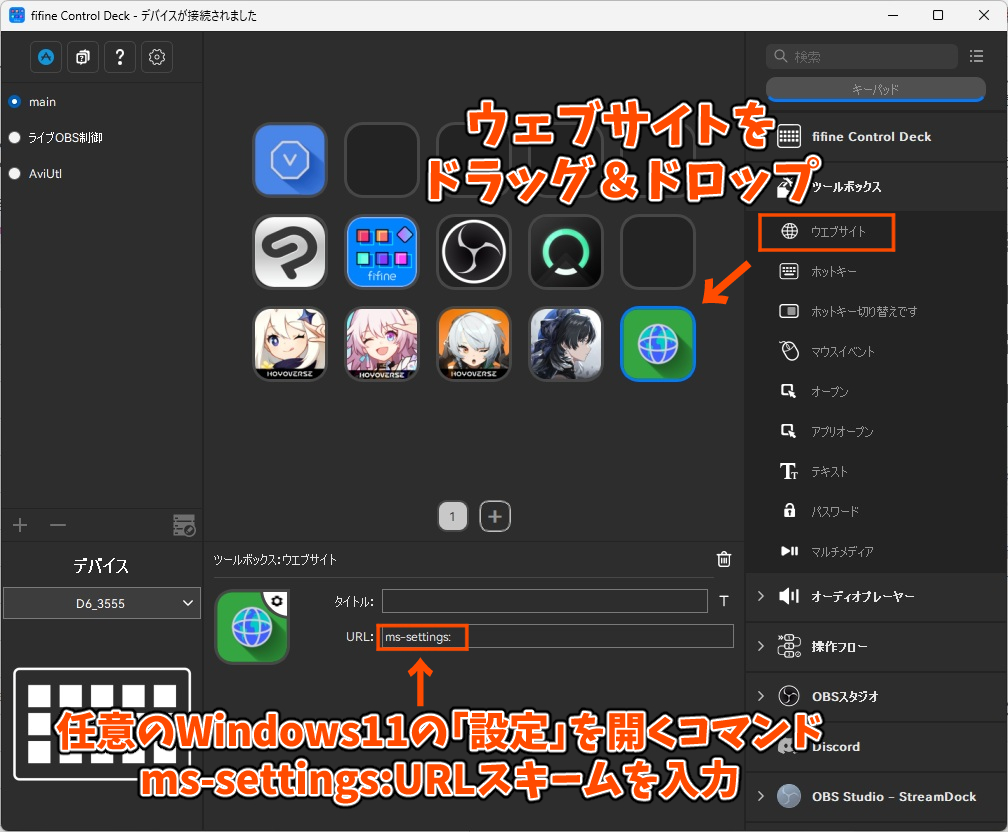Choose マルチメディア from the toolbox list
Screen dimensions: 1008x832
pos(841,551)
